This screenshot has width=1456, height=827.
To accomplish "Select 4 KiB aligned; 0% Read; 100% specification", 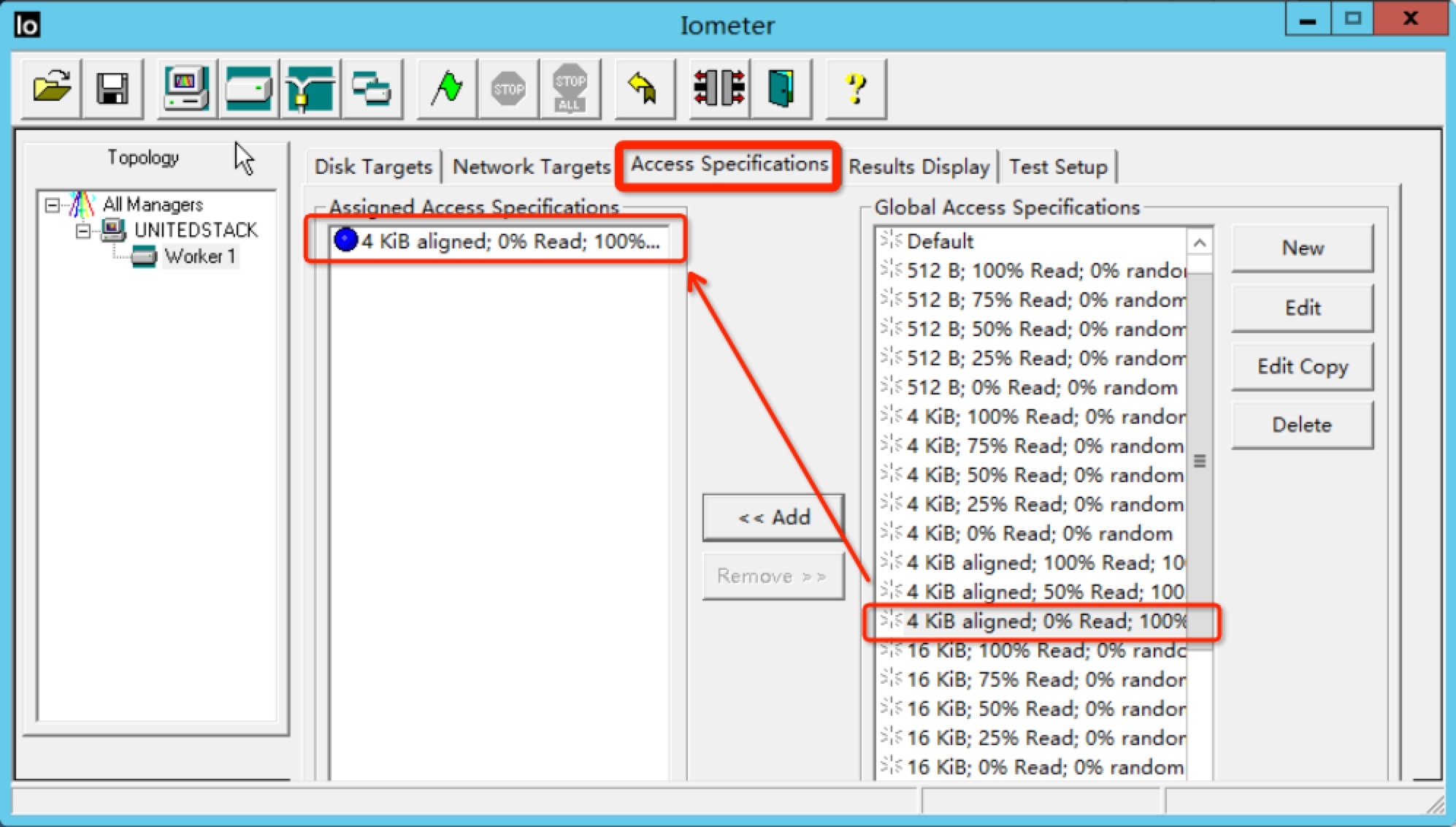I will (1040, 621).
